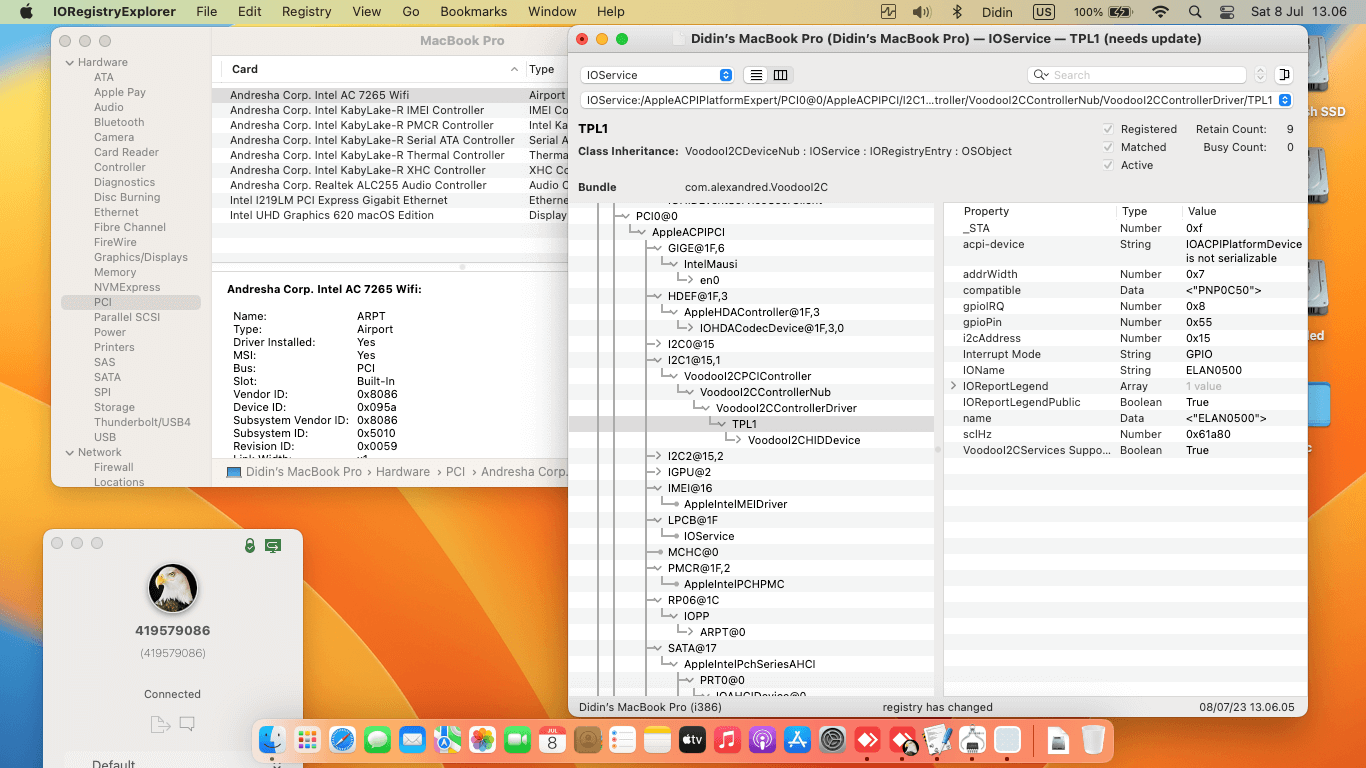Viewport: 1366px width, 768px height.
Task: Toggle the inspector sidebar panel icon
Action: 1284,75
